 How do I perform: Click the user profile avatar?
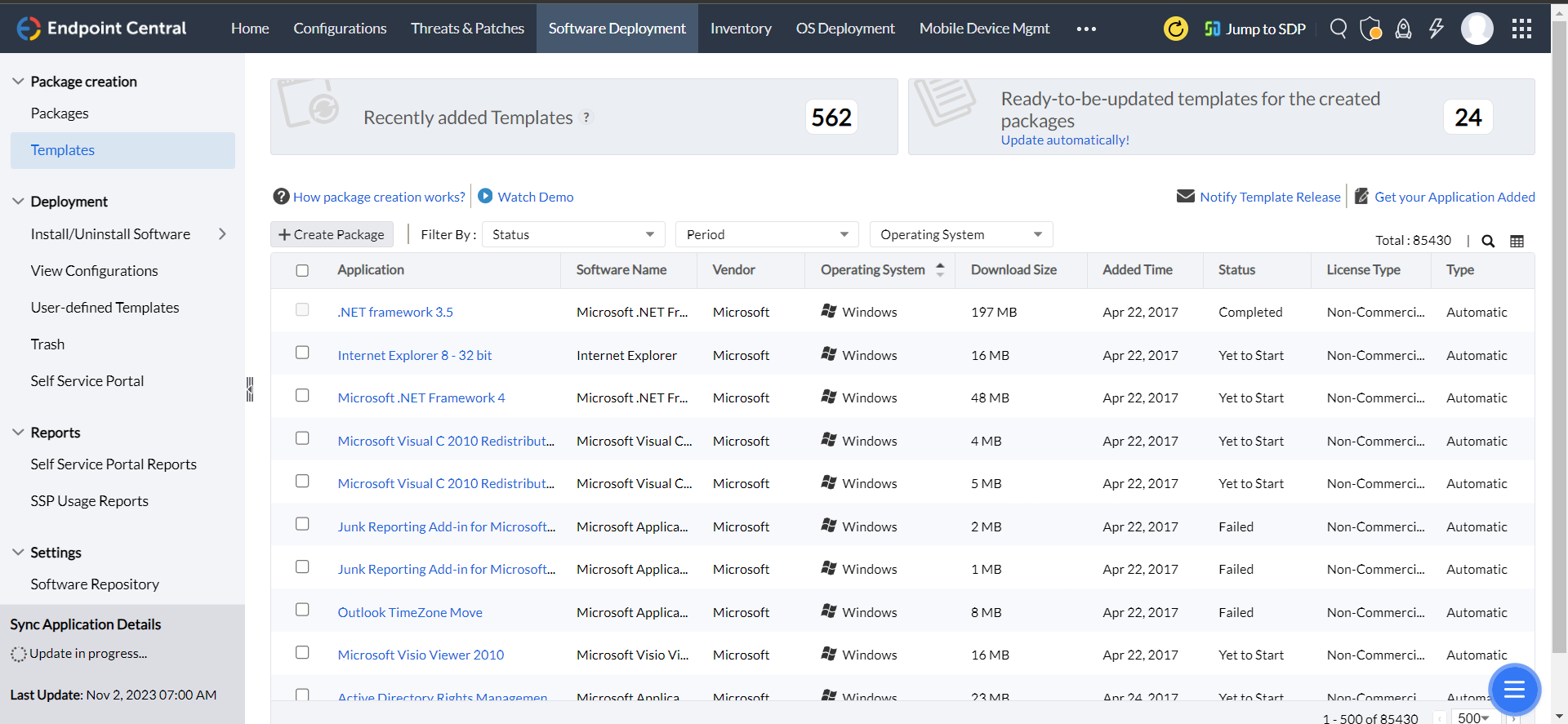pos(1477,29)
